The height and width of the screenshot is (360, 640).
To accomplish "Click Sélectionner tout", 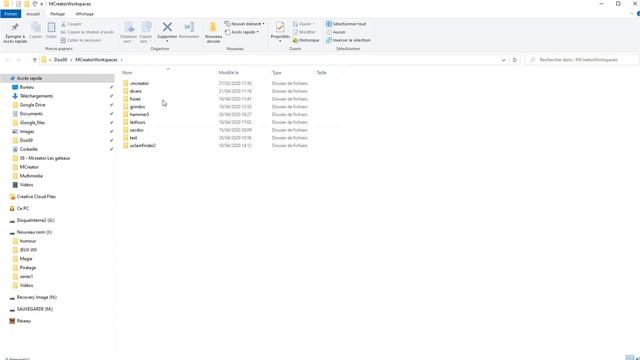I will click(346, 24).
